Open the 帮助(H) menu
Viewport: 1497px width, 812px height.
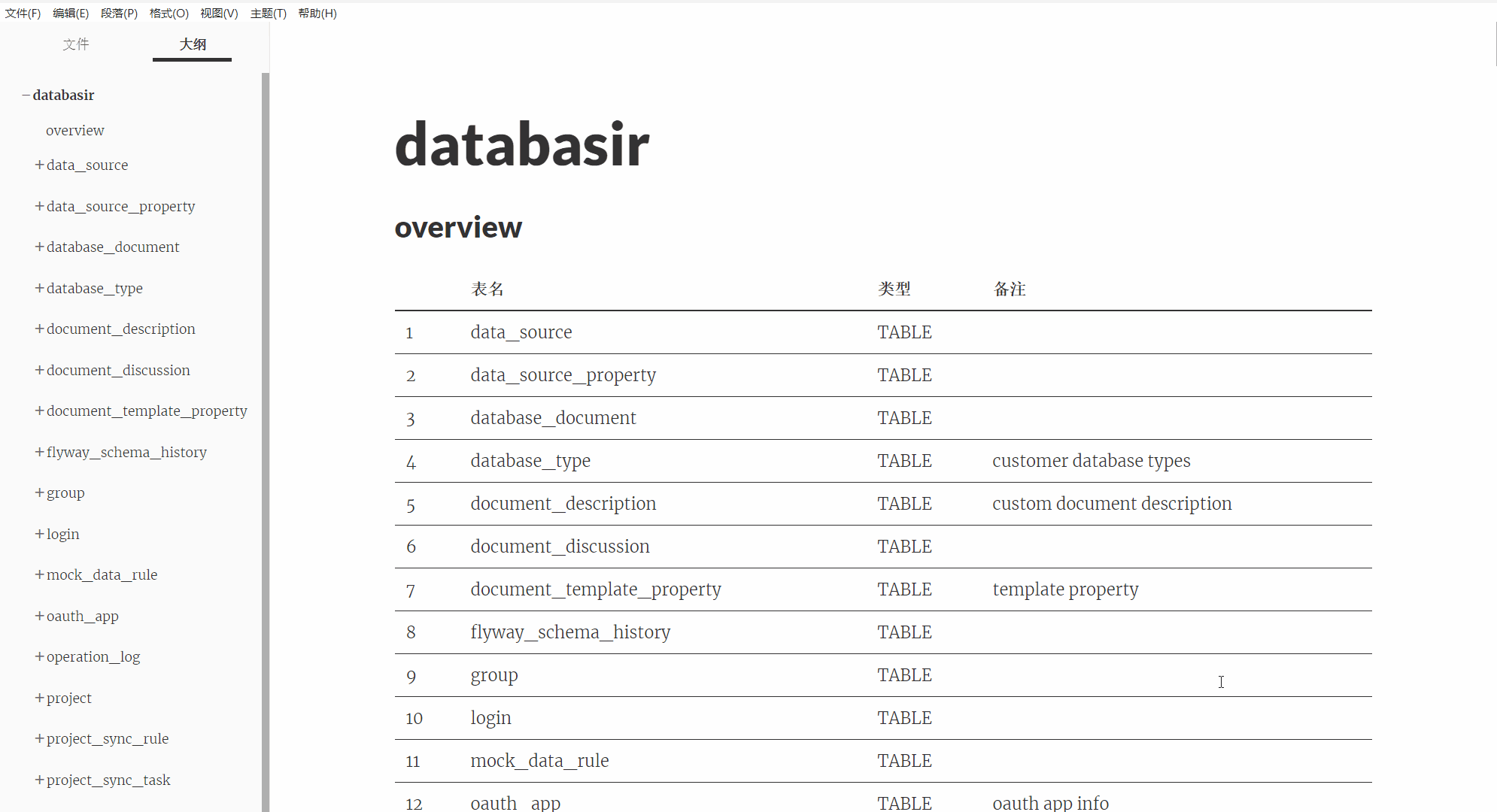pos(317,13)
